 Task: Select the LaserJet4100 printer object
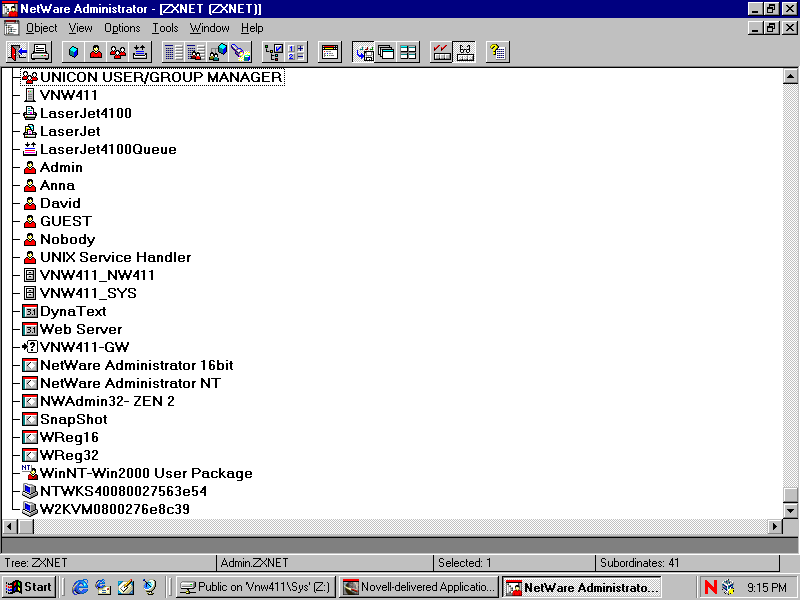(85, 113)
